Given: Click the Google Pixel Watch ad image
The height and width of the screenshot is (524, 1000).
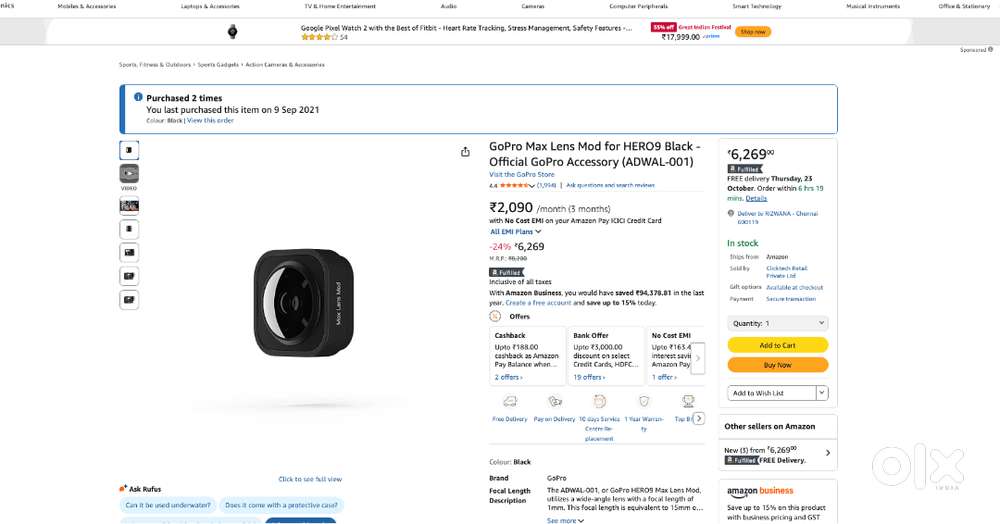Looking at the screenshot, I should click(x=233, y=32).
